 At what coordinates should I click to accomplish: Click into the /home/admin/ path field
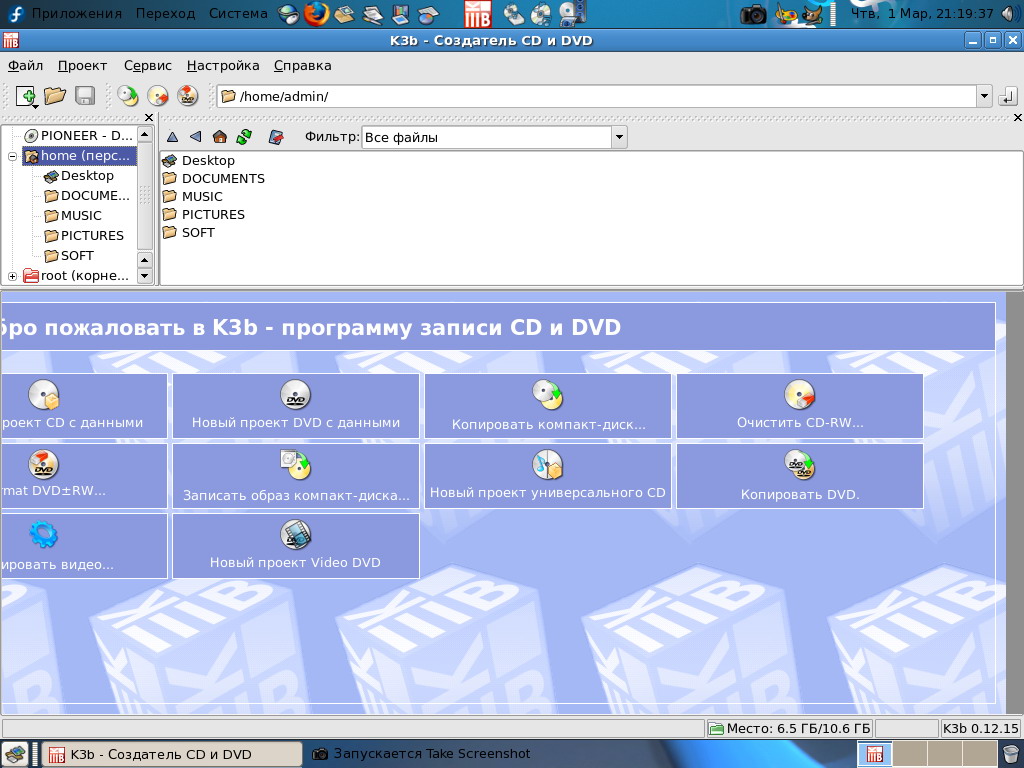click(x=597, y=97)
